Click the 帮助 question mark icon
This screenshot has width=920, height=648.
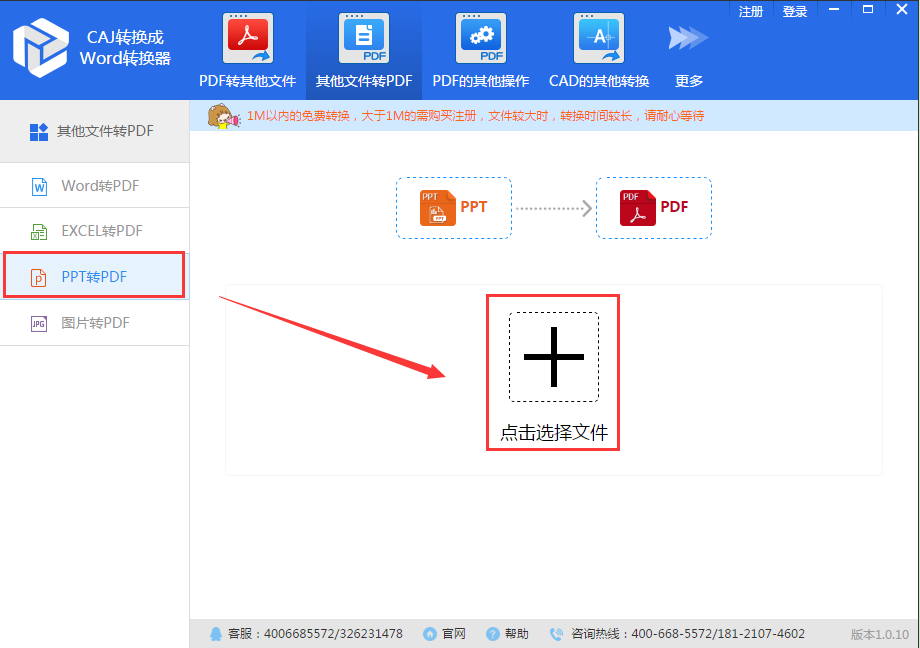(x=493, y=634)
